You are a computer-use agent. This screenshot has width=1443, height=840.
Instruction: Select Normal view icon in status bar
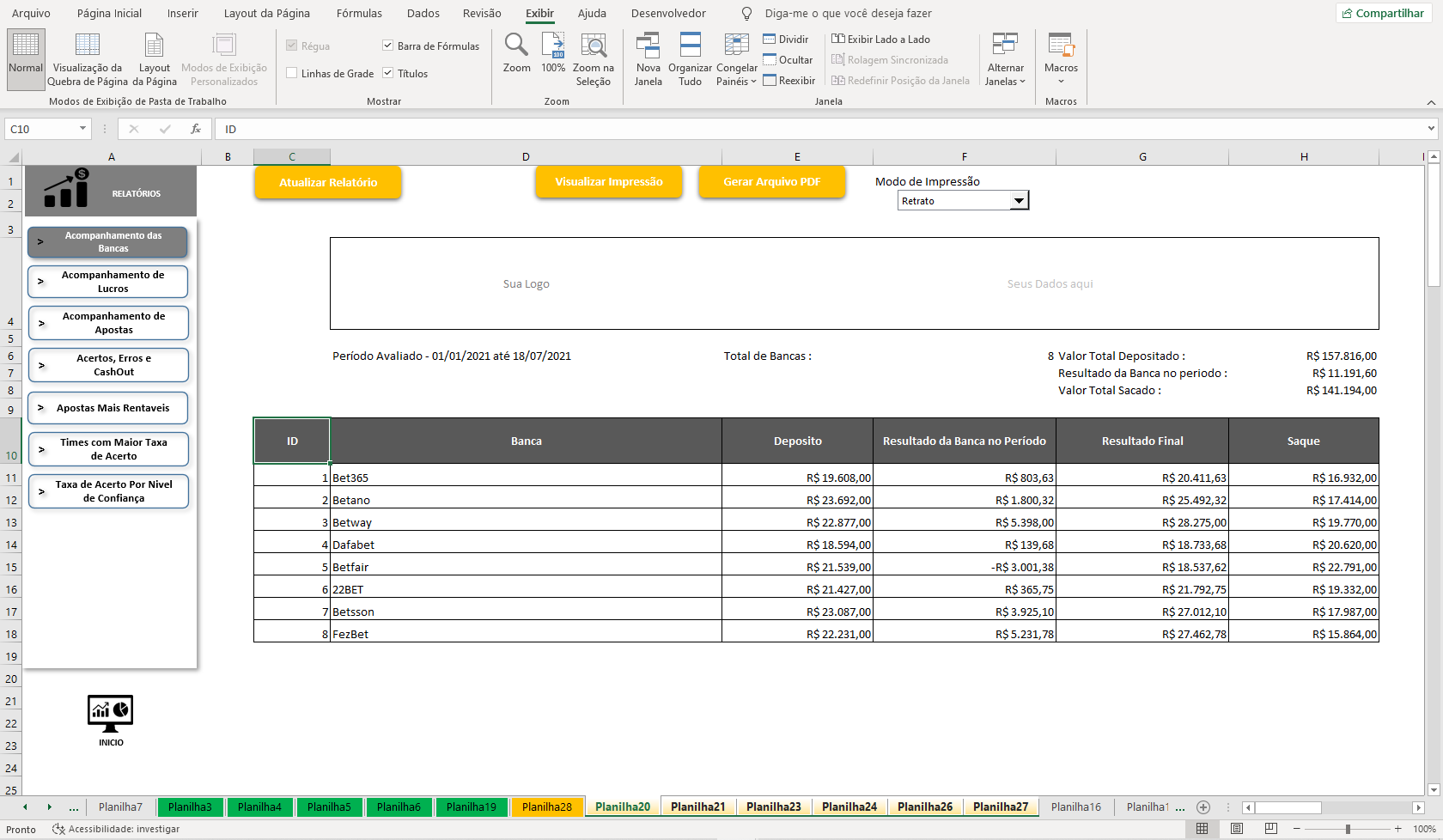pos(1202,829)
